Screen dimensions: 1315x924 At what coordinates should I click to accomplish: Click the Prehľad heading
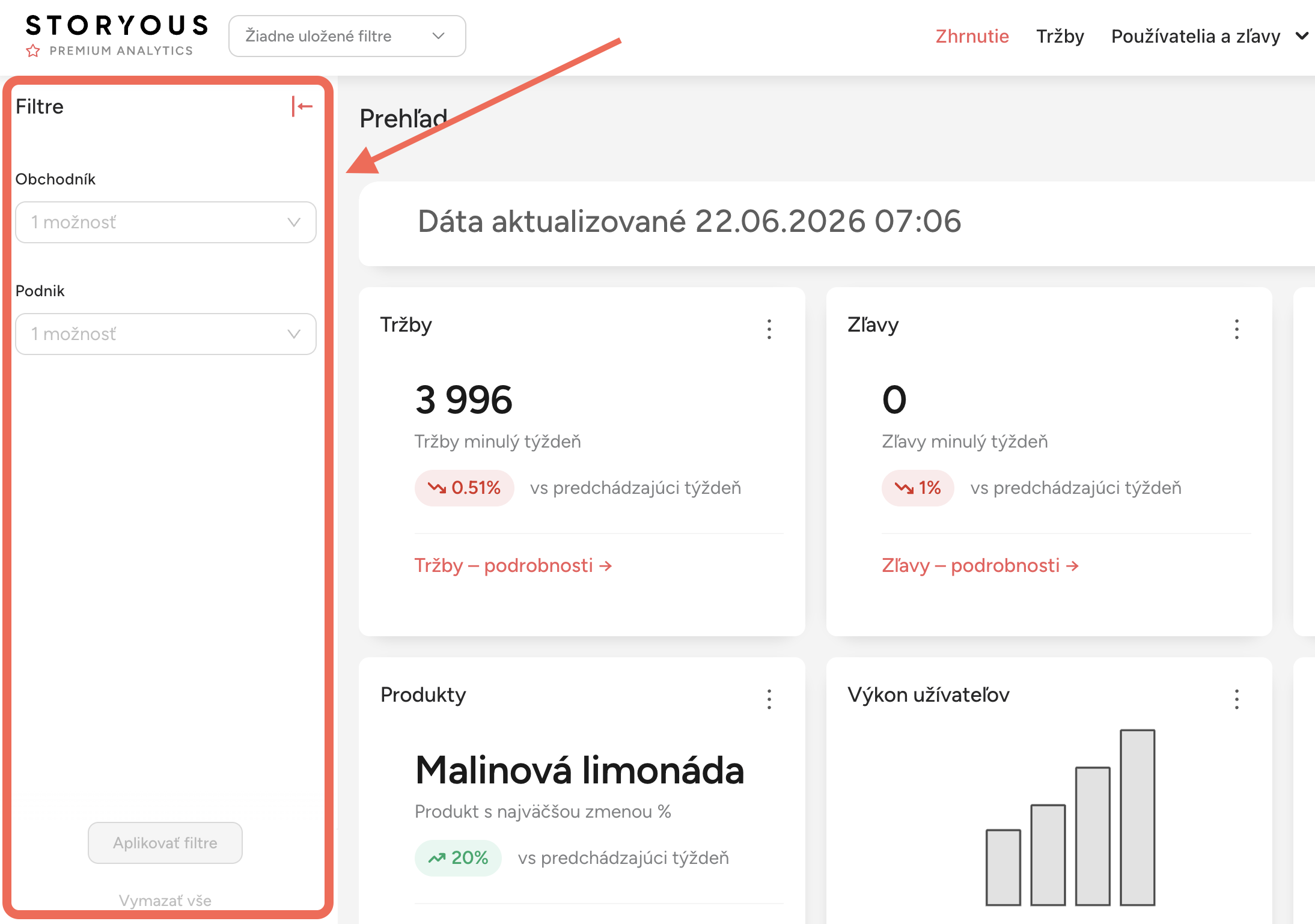point(403,119)
